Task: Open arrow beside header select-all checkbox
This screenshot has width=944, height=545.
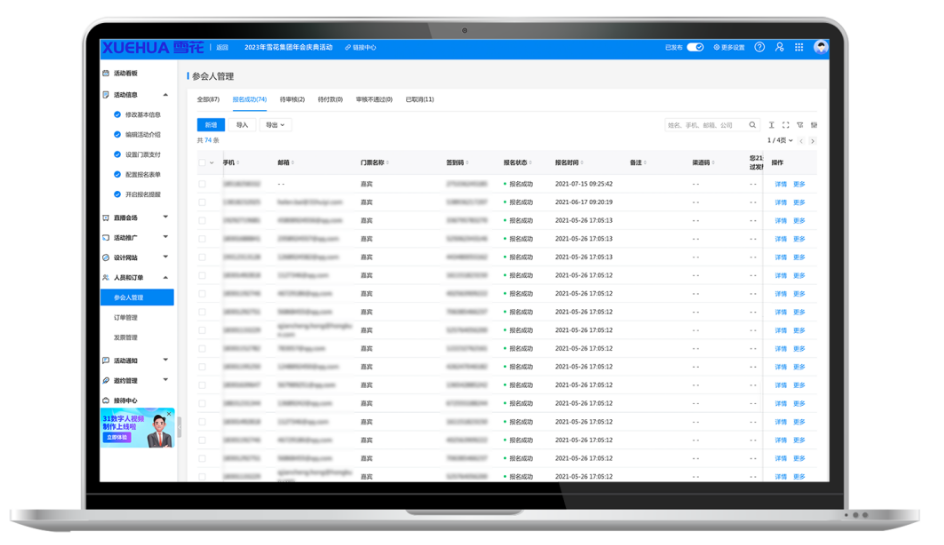Action: click(211, 163)
